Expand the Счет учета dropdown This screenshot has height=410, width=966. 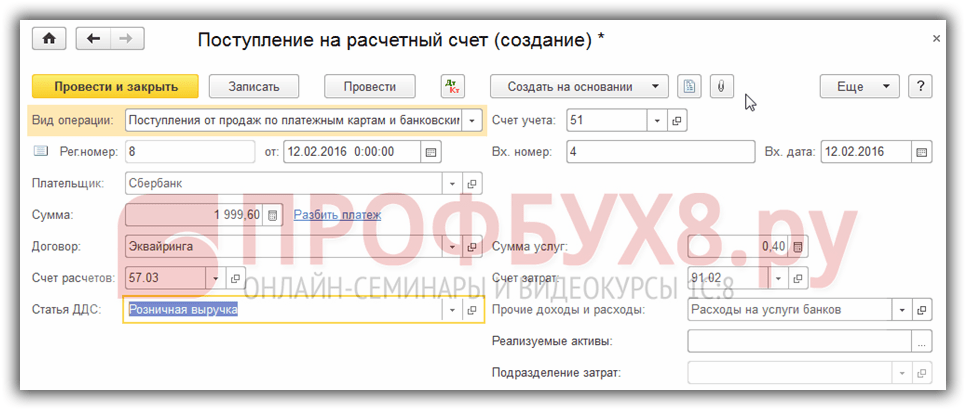pyautogui.click(x=657, y=121)
